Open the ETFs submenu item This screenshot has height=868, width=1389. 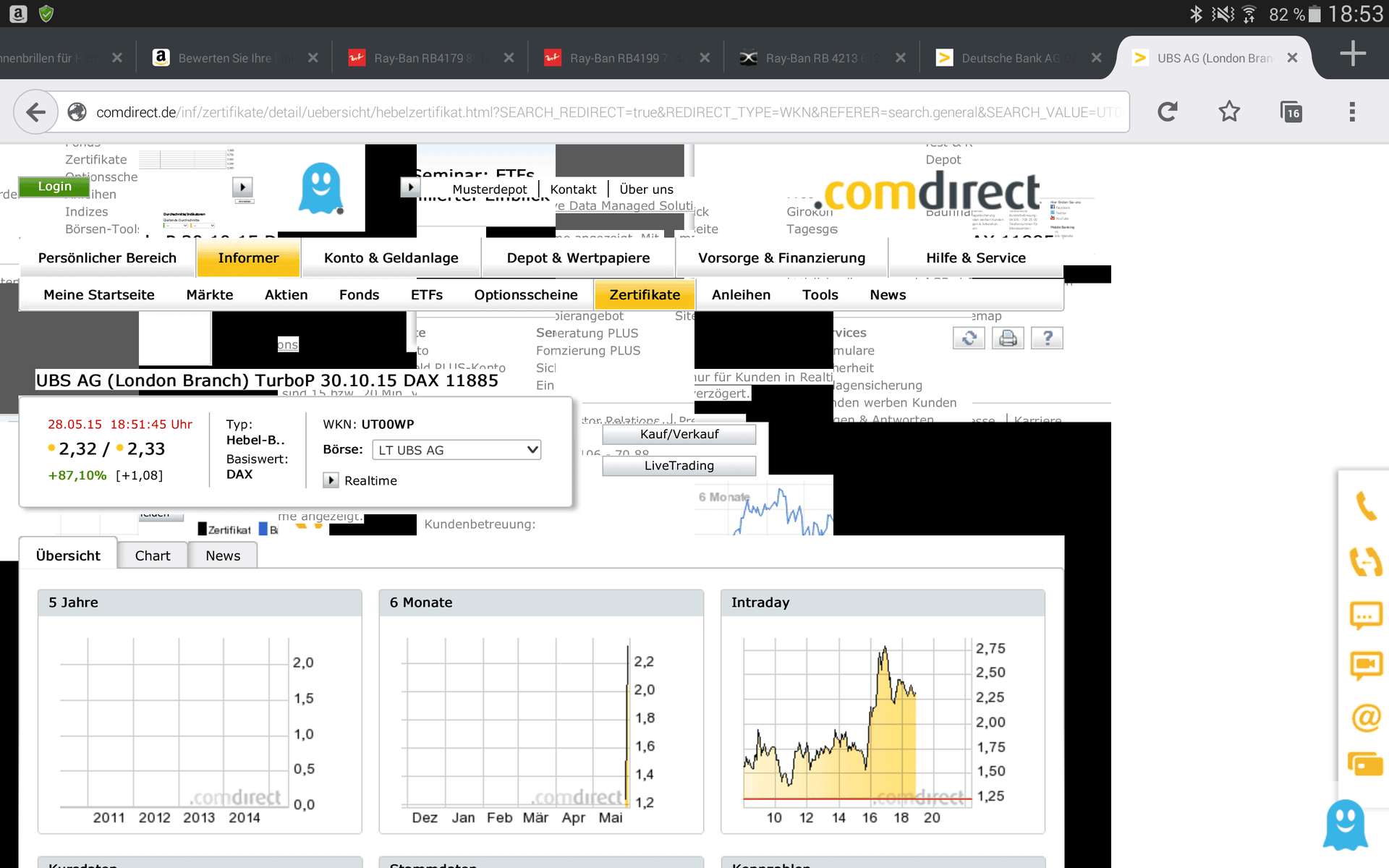coord(427,295)
